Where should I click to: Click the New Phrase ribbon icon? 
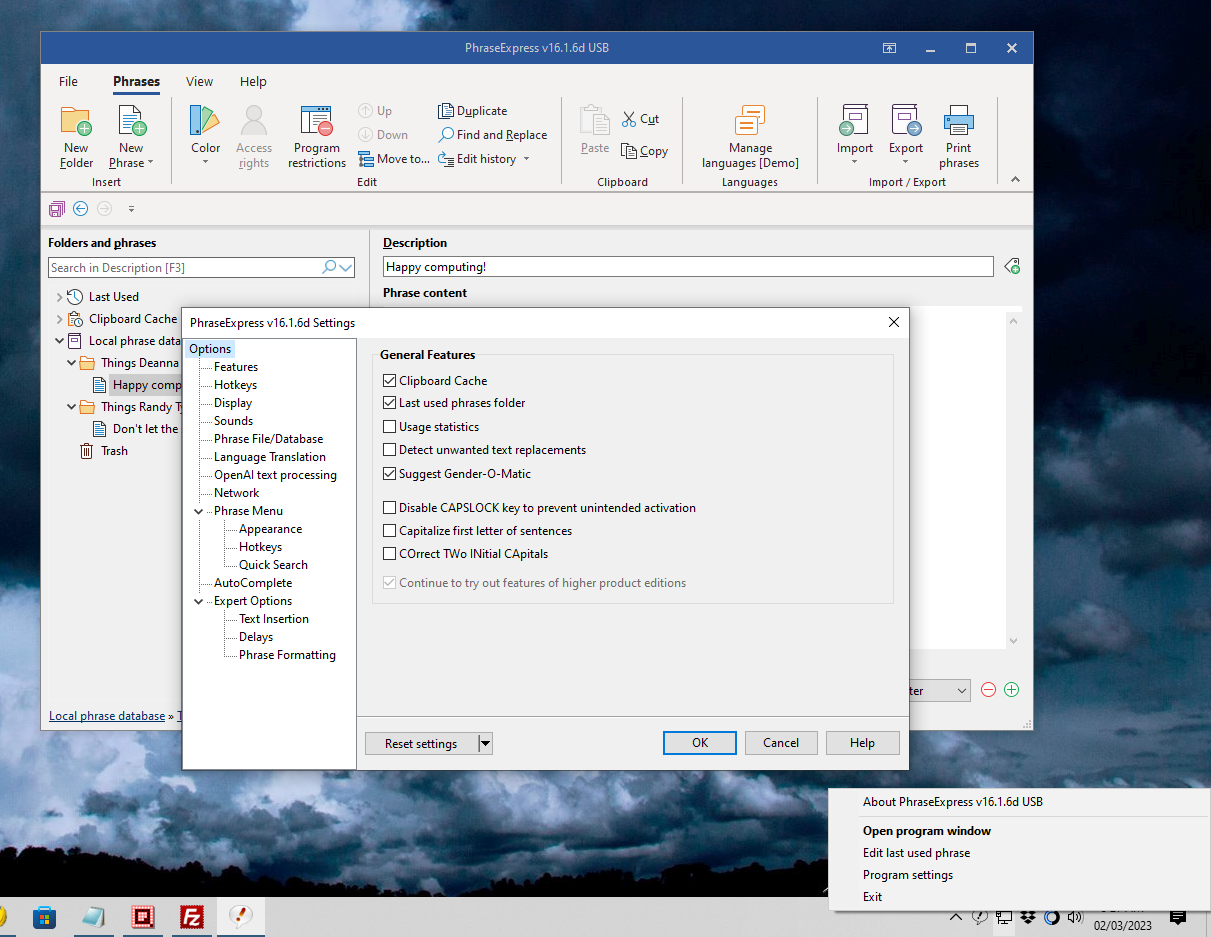coord(131,122)
